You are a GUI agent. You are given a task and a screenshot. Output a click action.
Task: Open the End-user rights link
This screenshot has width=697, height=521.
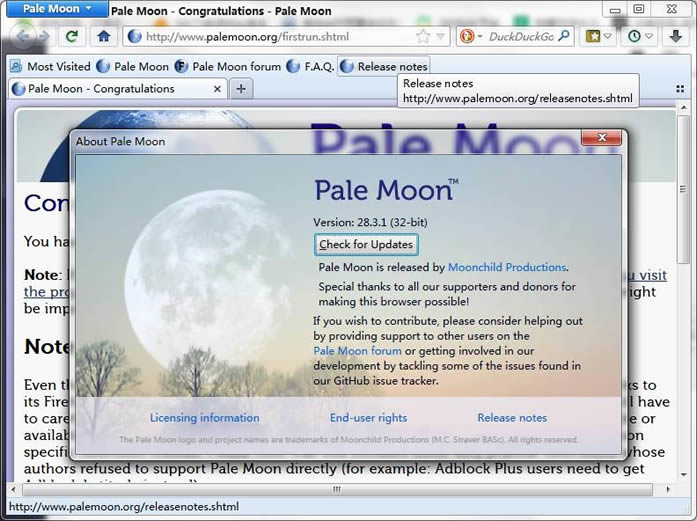coord(369,418)
